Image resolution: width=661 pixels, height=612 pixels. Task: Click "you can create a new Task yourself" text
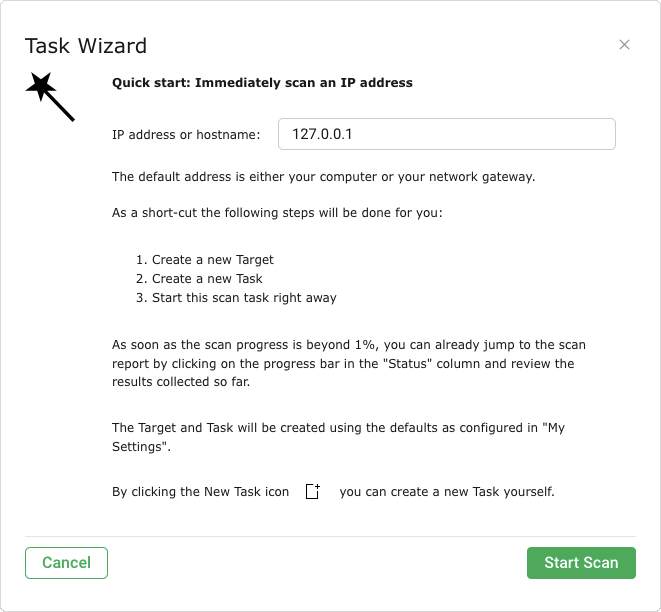447,492
